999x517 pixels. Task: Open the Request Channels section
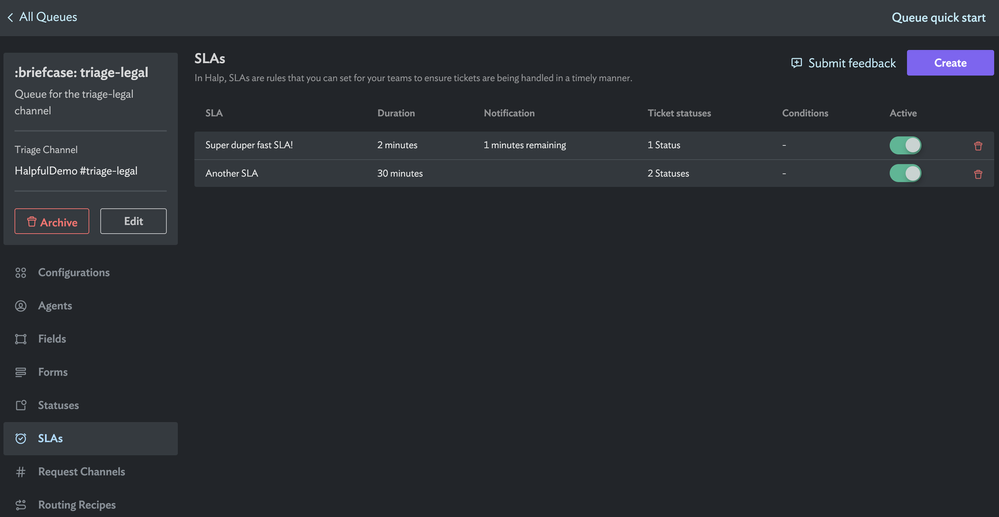pyautogui.click(x=81, y=472)
